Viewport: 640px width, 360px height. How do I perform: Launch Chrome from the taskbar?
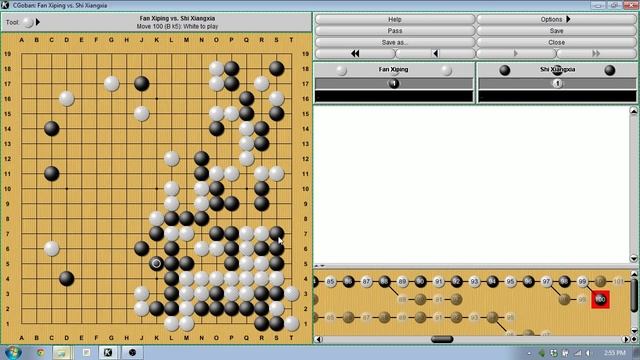click(40, 353)
